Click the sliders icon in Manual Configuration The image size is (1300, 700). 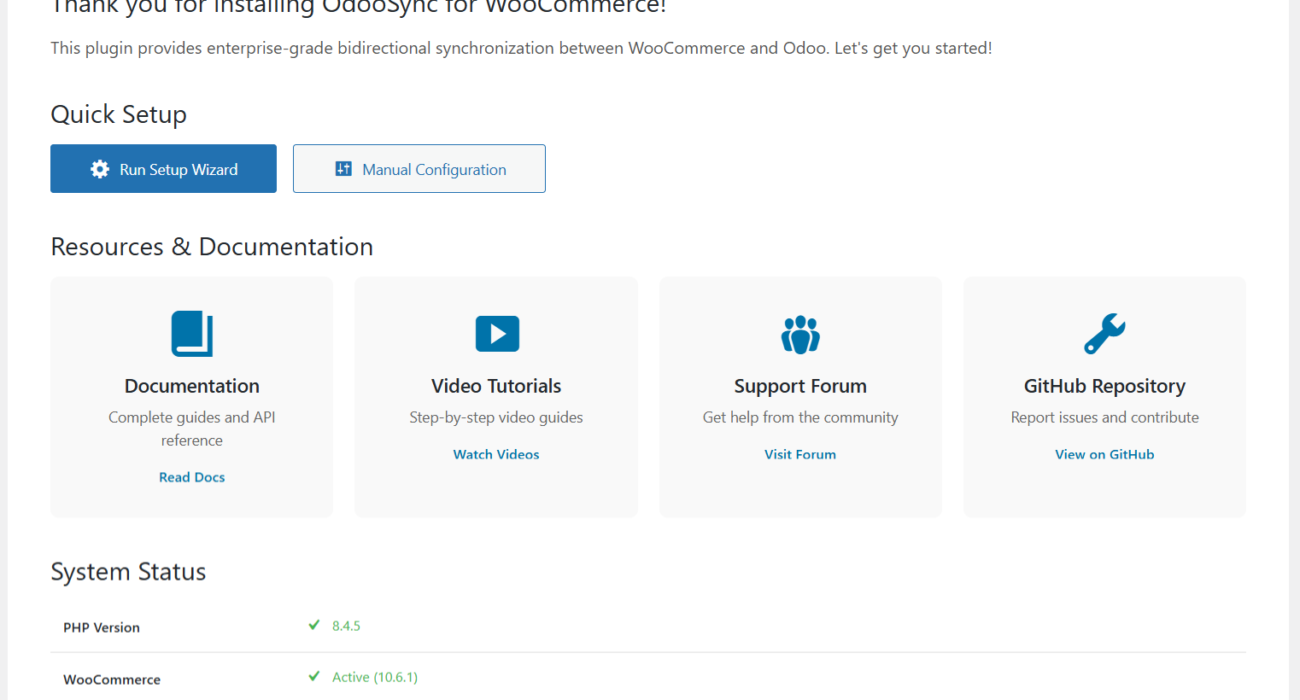pos(343,169)
